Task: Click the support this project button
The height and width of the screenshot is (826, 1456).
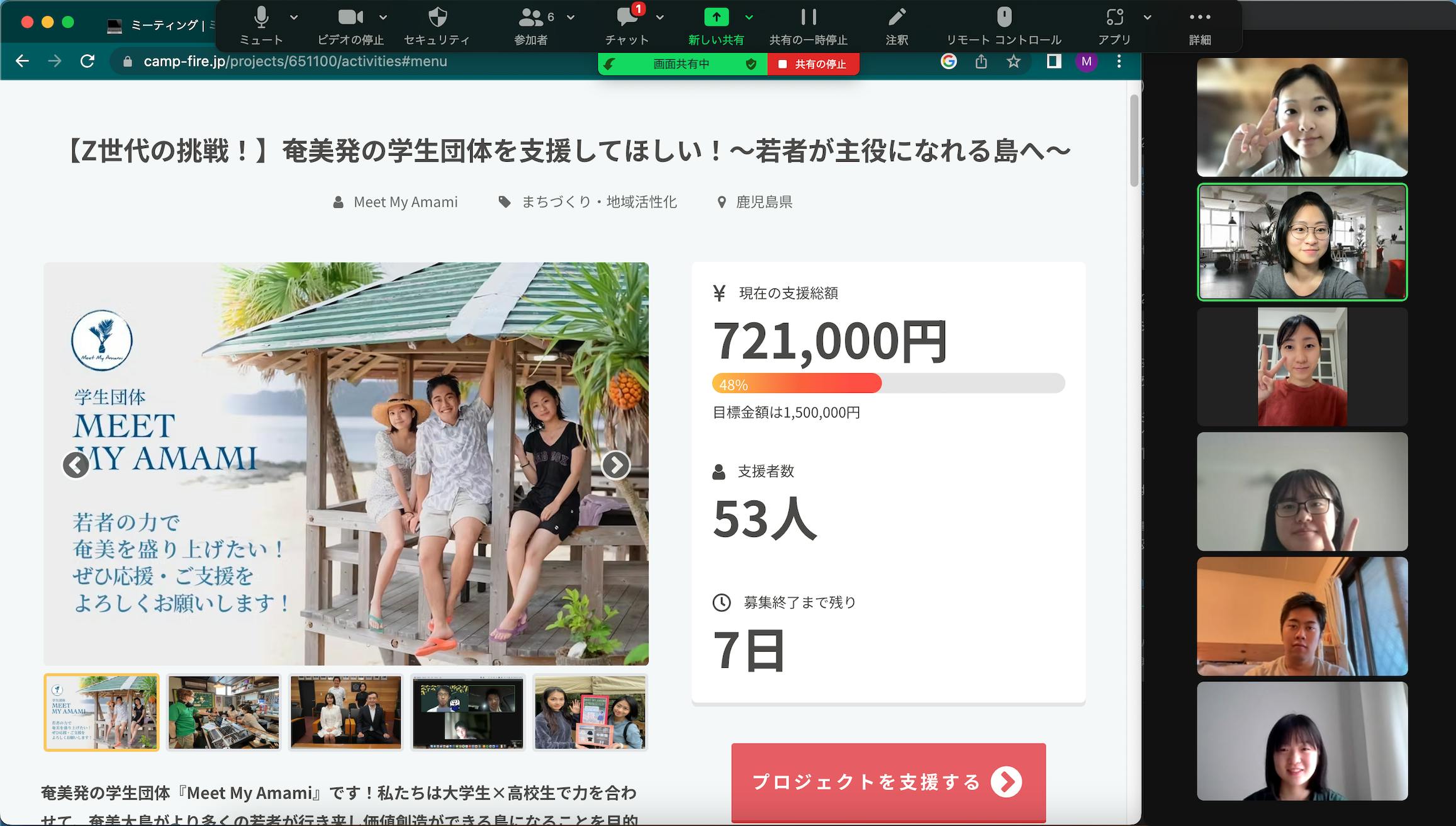Action: point(888,782)
